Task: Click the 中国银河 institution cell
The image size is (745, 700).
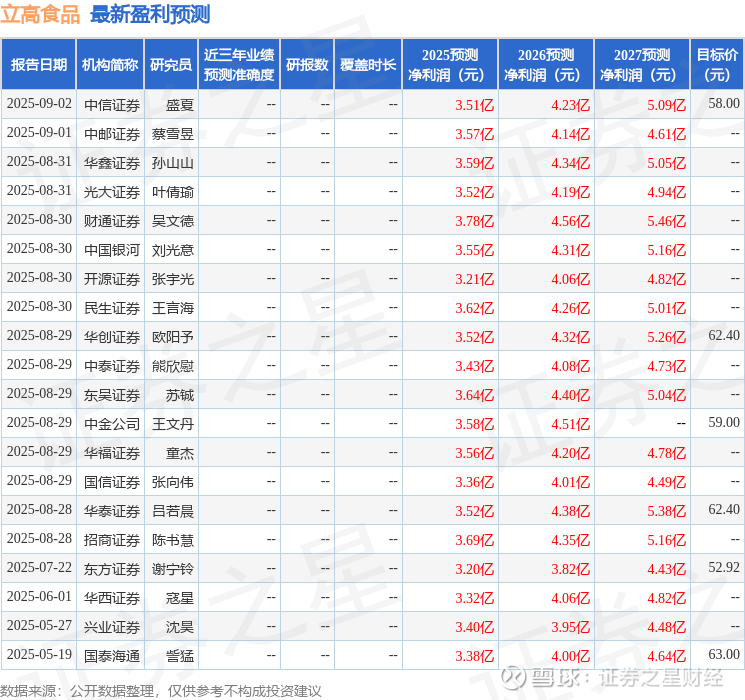Action: point(112,250)
